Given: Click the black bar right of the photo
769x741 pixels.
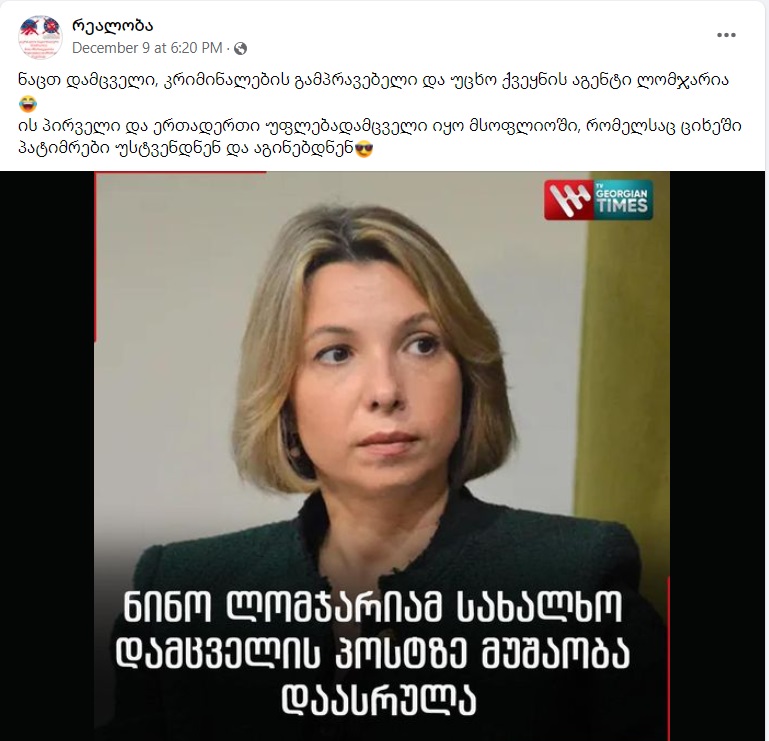Looking at the screenshot, I should (717, 456).
